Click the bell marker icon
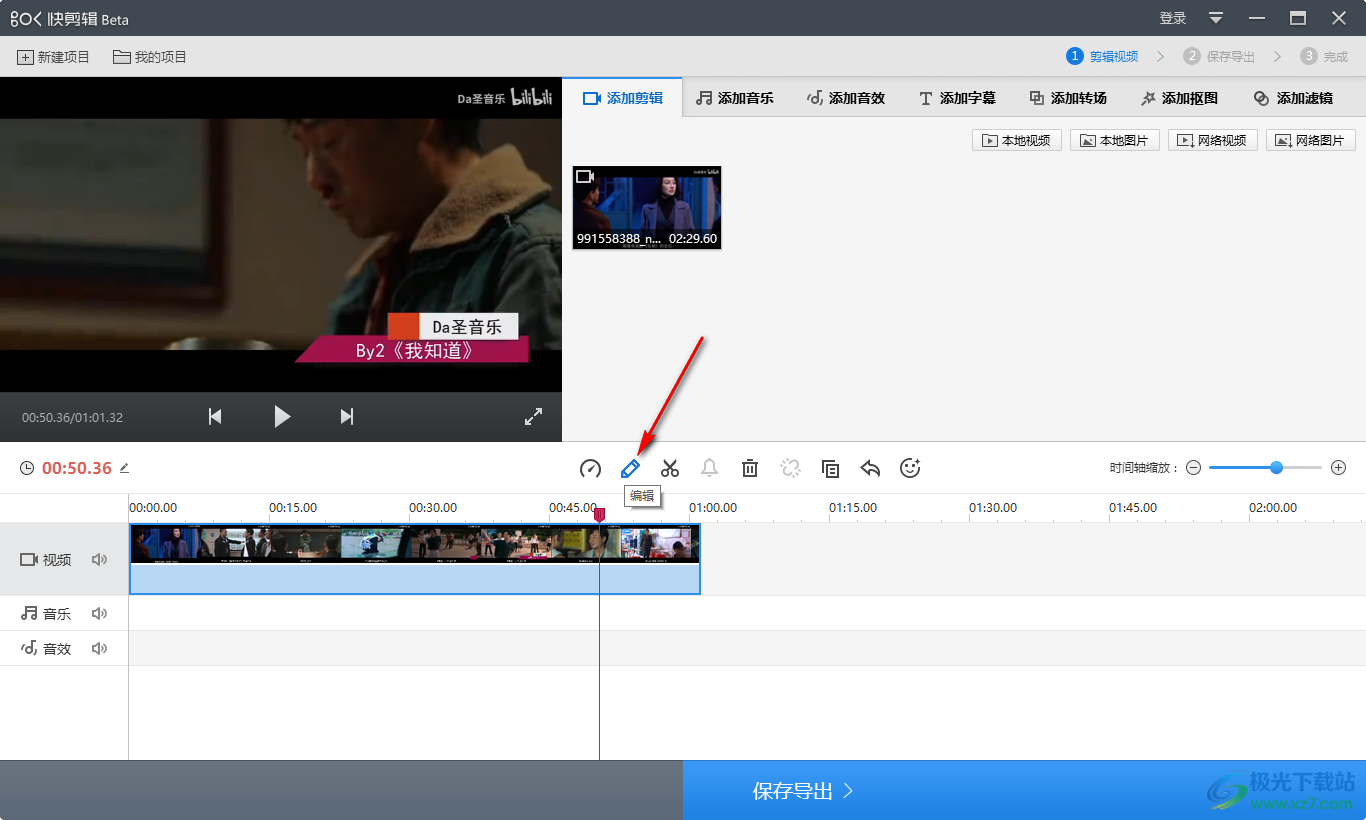 710,468
